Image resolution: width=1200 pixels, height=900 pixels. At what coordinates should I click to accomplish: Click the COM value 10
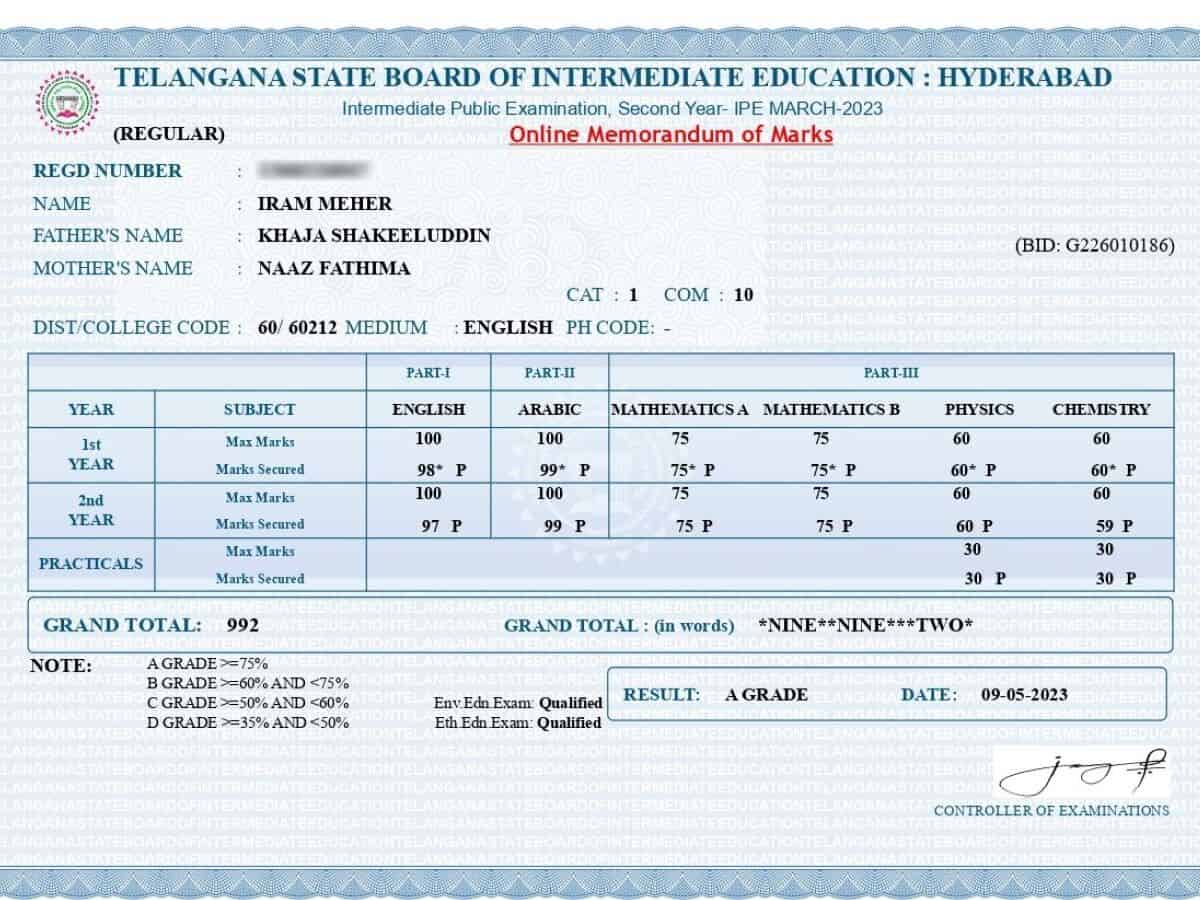tap(743, 295)
